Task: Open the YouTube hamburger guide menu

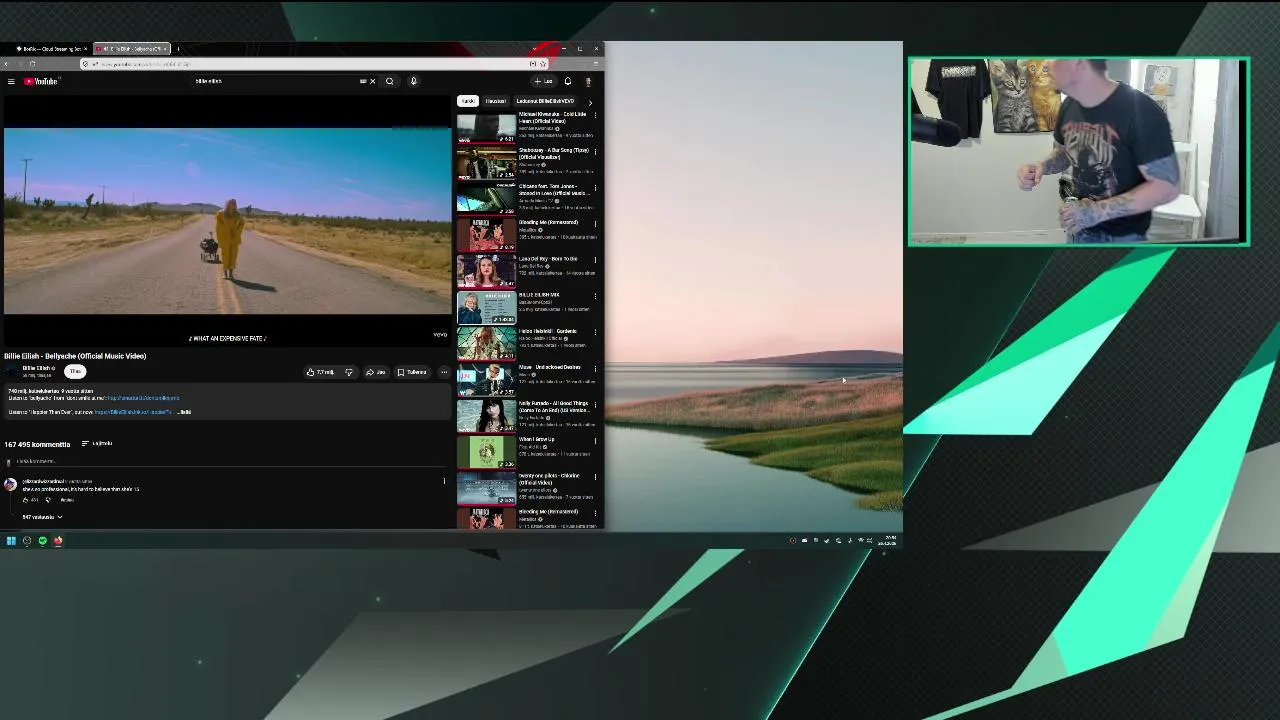Action: click(x=11, y=81)
